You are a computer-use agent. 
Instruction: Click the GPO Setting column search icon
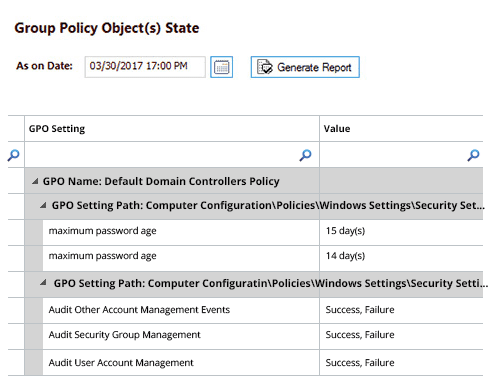click(x=305, y=155)
